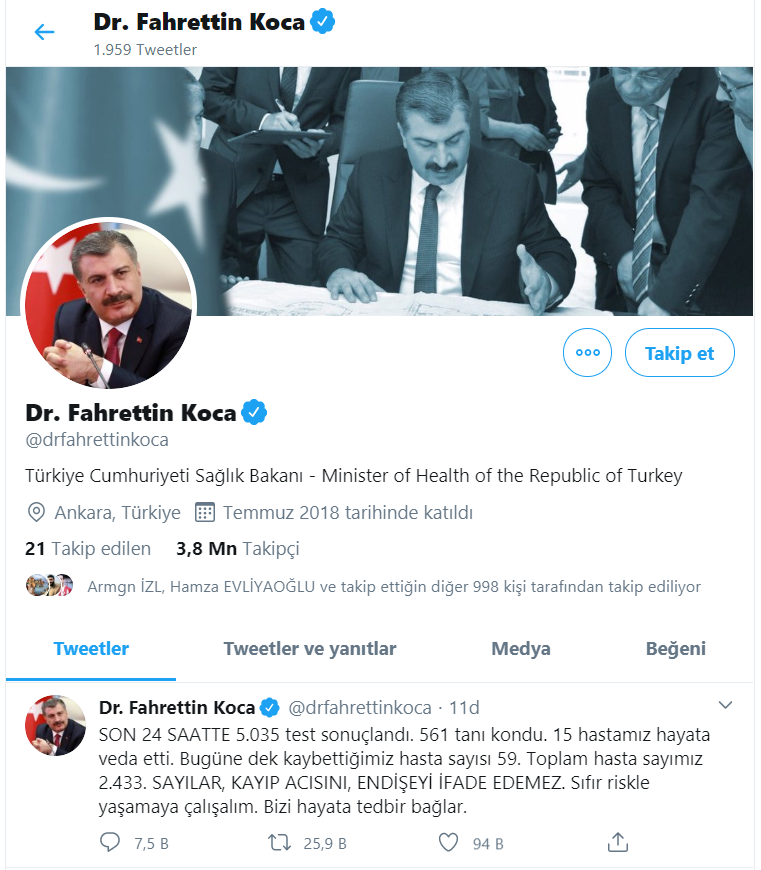This screenshot has width=761, height=870.
Task: Click the tweet author's small avatar
Action: click(x=55, y=725)
